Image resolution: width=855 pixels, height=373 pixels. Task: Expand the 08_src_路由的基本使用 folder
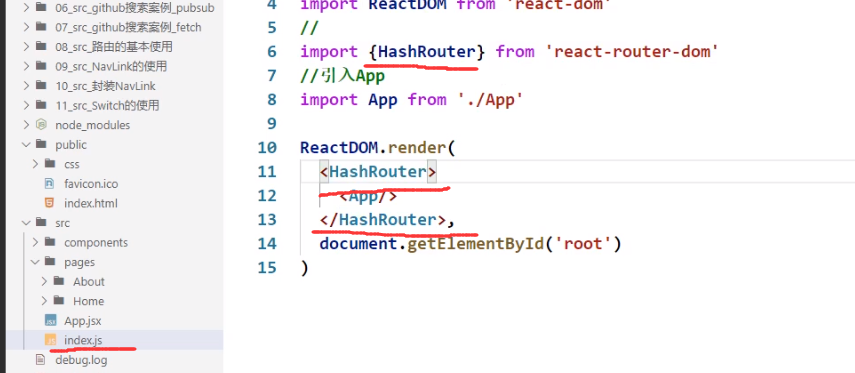tap(26, 47)
